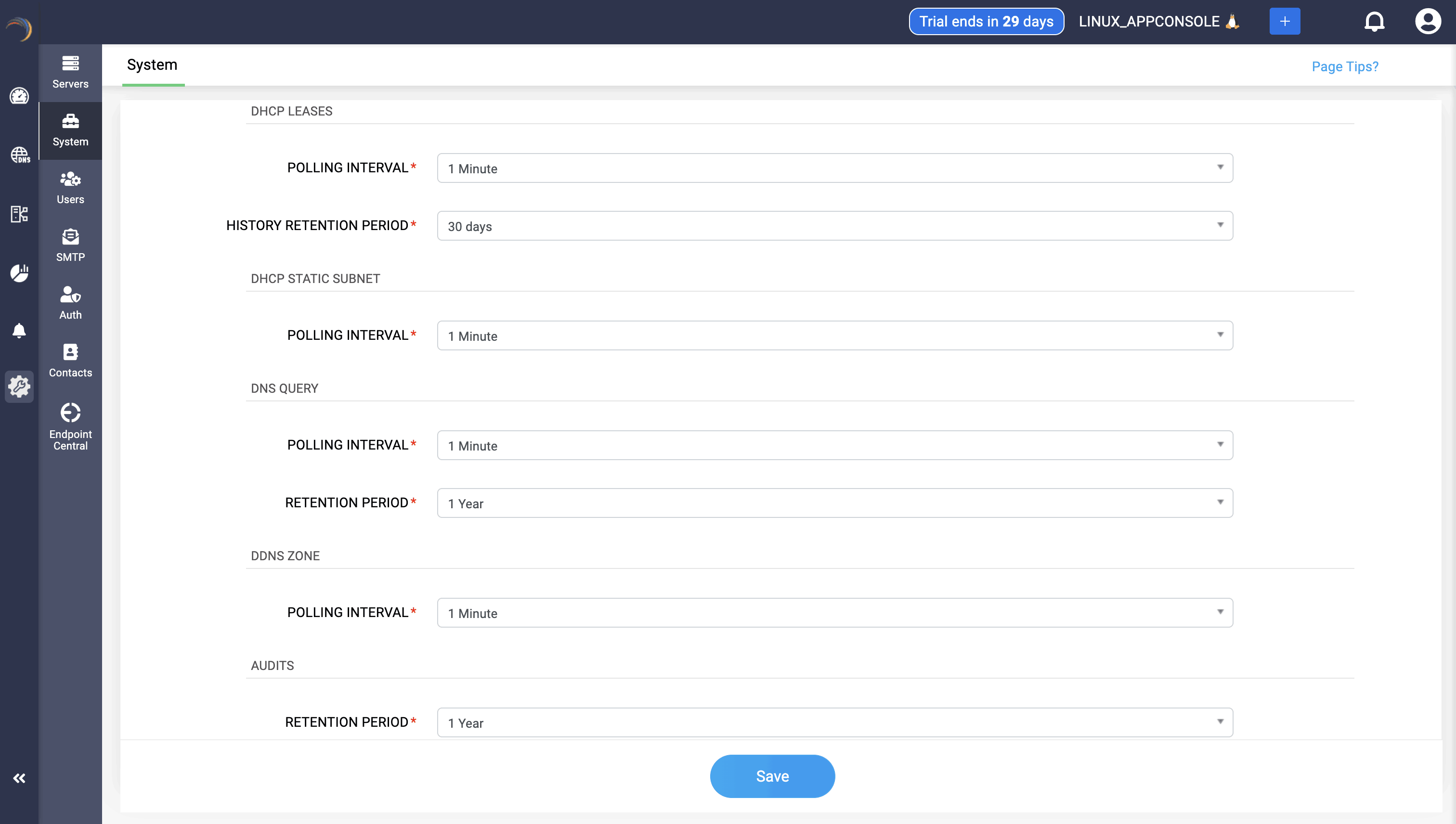Open the Servers settings menu item
The width and height of the screenshot is (1456, 824).
coord(70,73)
